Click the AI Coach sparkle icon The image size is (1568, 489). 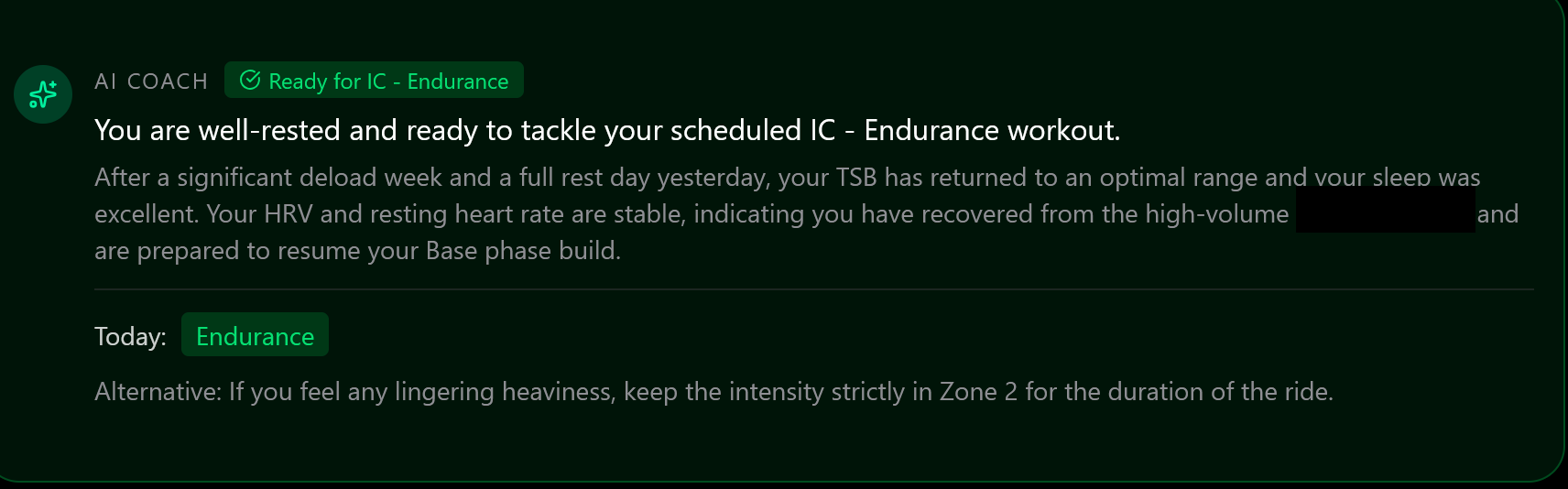[x=43, y=94]
